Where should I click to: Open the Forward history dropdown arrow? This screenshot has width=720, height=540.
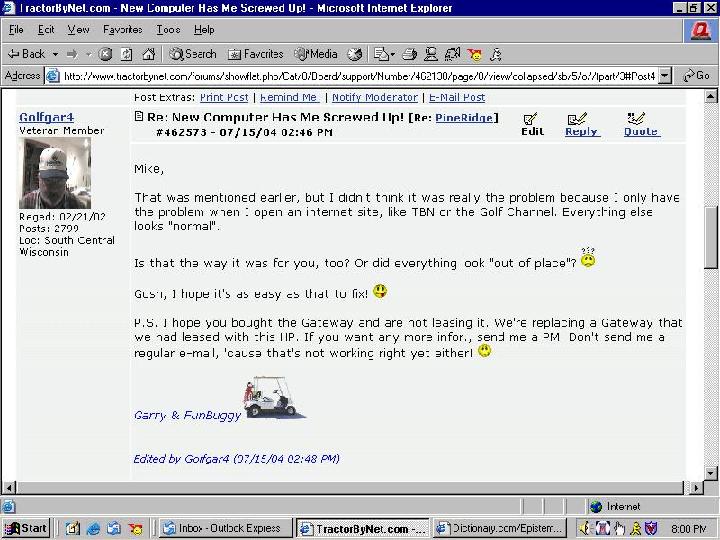coord(88,54)
